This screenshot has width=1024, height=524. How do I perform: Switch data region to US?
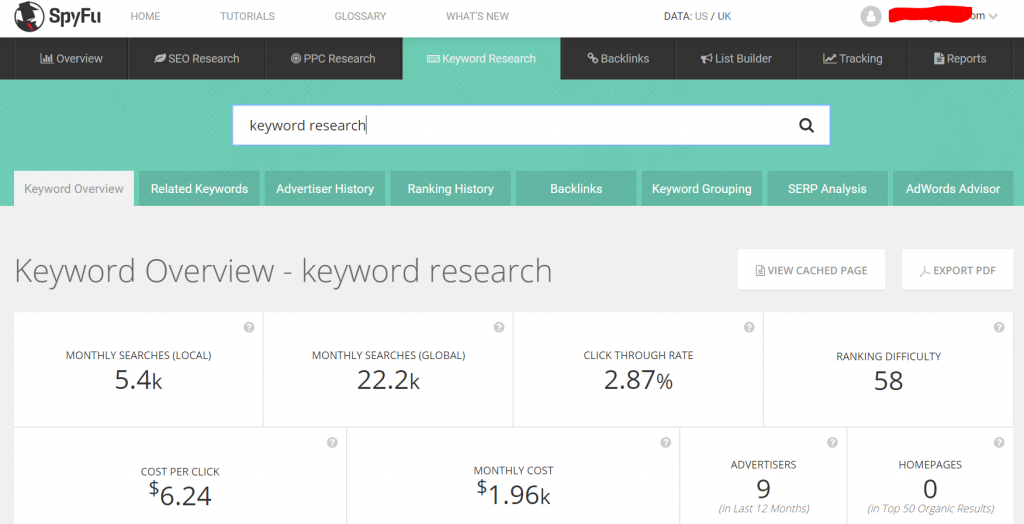(x=701, y=17)
